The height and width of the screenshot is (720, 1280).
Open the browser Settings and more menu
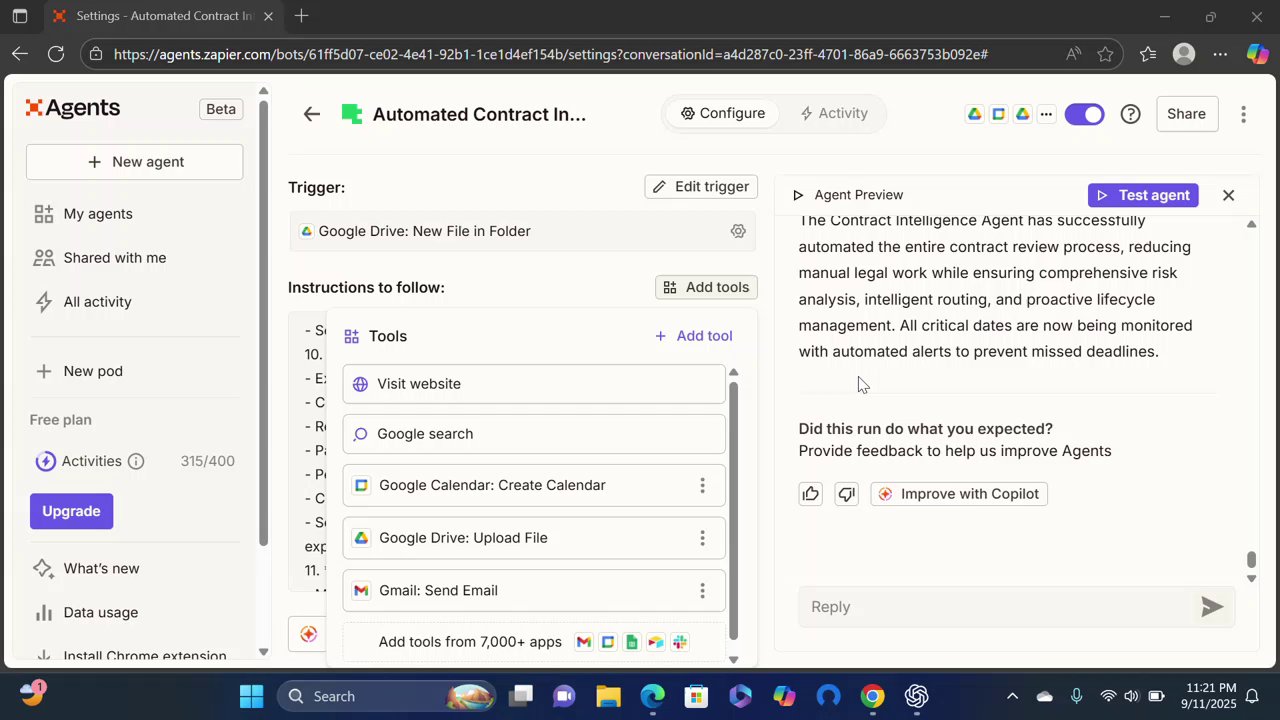1220,54
